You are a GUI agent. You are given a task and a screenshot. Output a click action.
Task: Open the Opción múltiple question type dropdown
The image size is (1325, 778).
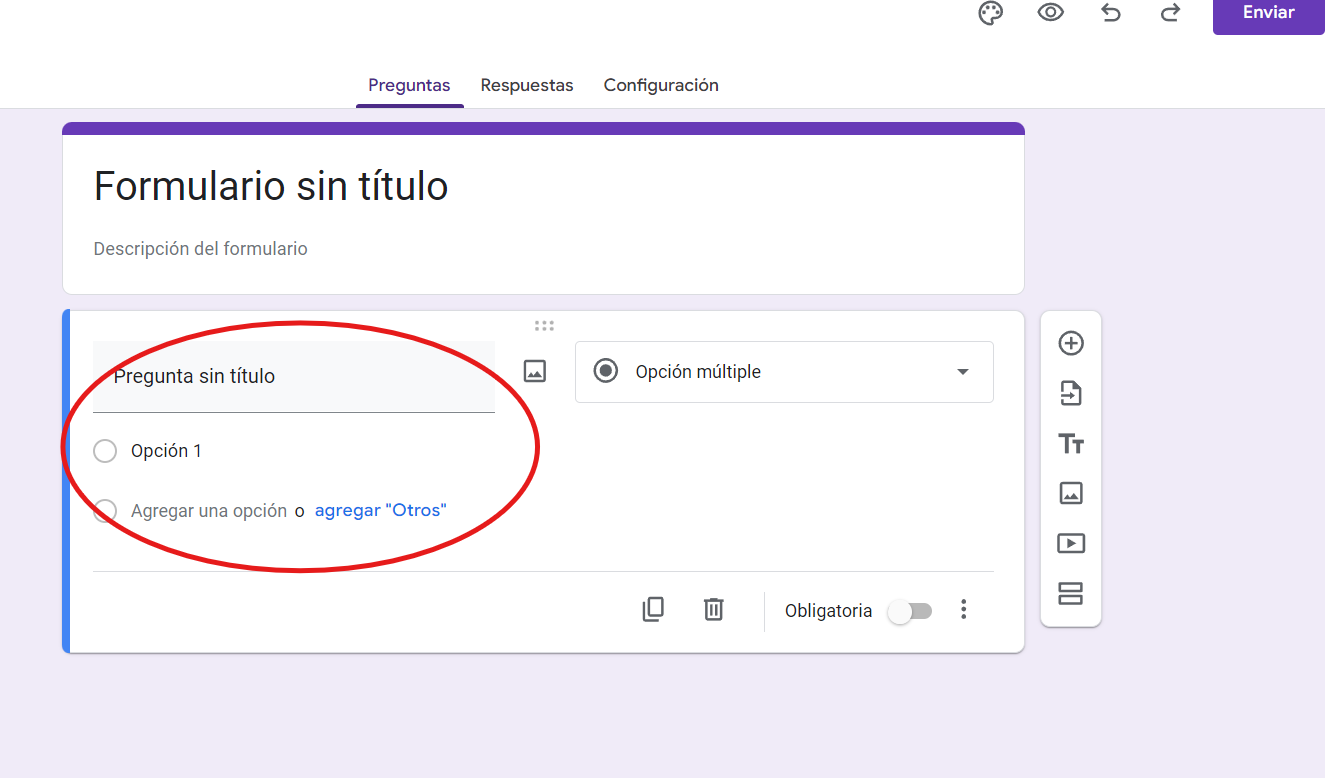[784, 372]
